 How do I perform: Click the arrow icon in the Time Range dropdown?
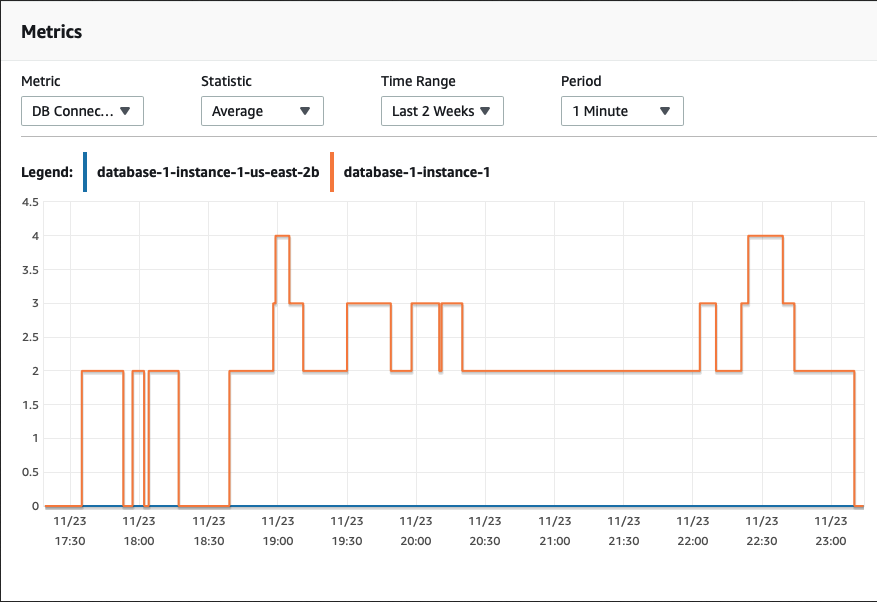click(x=485, y=111)
